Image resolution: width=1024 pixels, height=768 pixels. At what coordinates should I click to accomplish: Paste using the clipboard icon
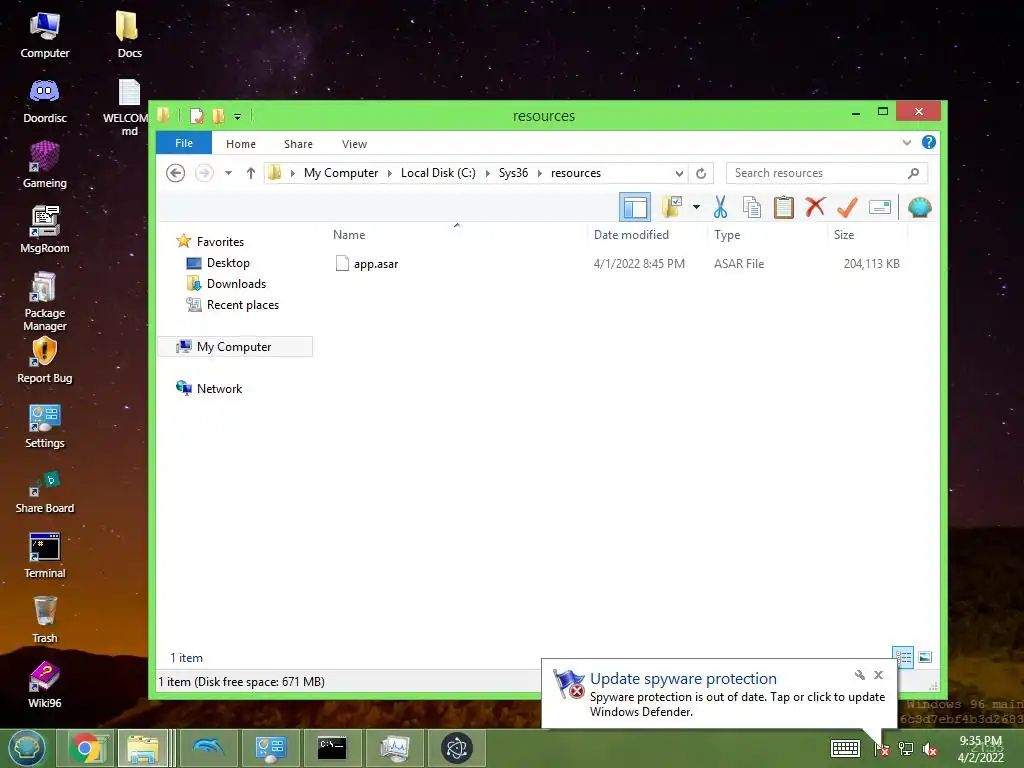[x=783, y=207]
